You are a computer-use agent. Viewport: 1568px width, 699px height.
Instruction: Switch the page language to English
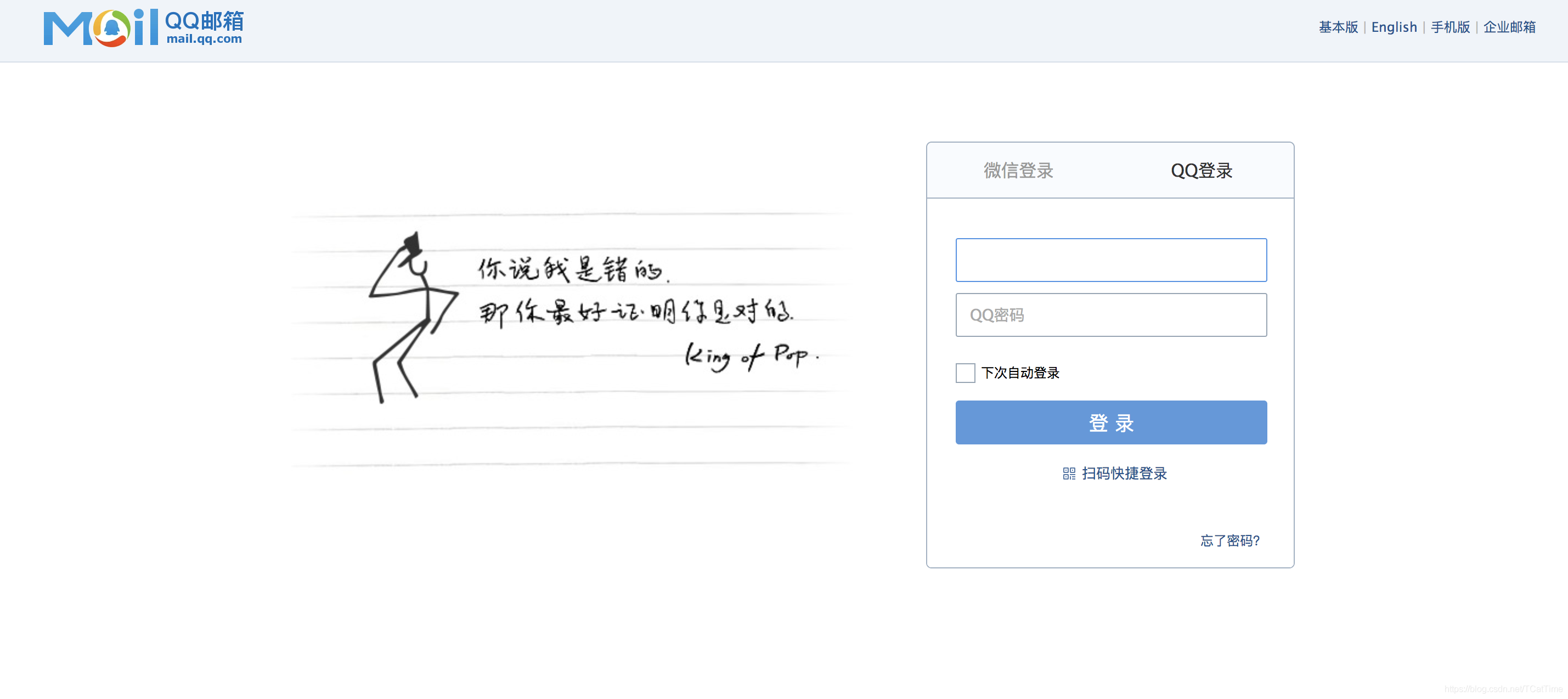(1395, 27)
